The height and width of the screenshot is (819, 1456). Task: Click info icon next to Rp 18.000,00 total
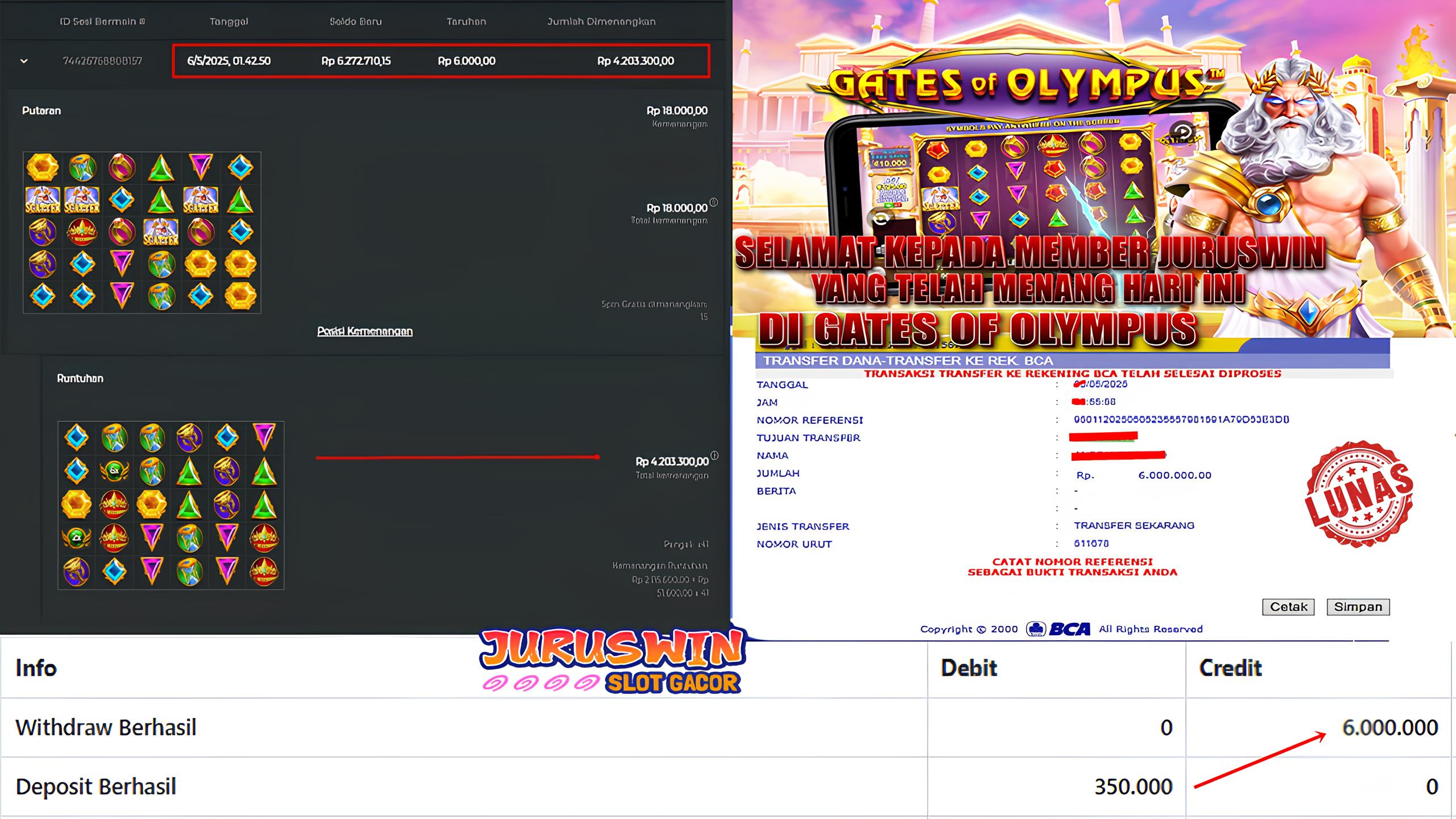click(x=714, y=202)
